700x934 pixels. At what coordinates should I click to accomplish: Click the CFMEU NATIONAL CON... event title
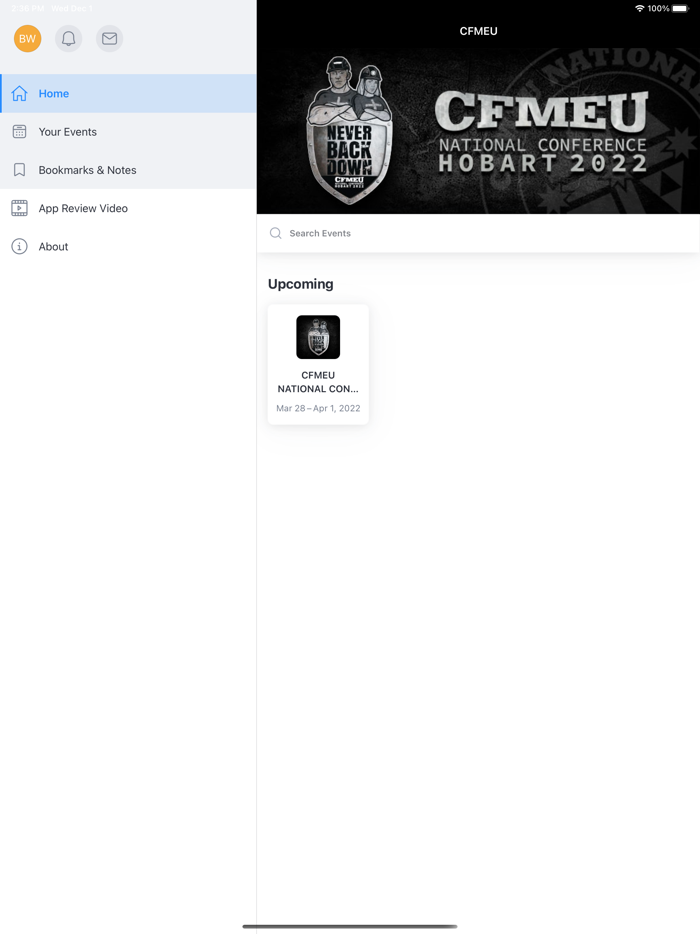tap(318, 382)
